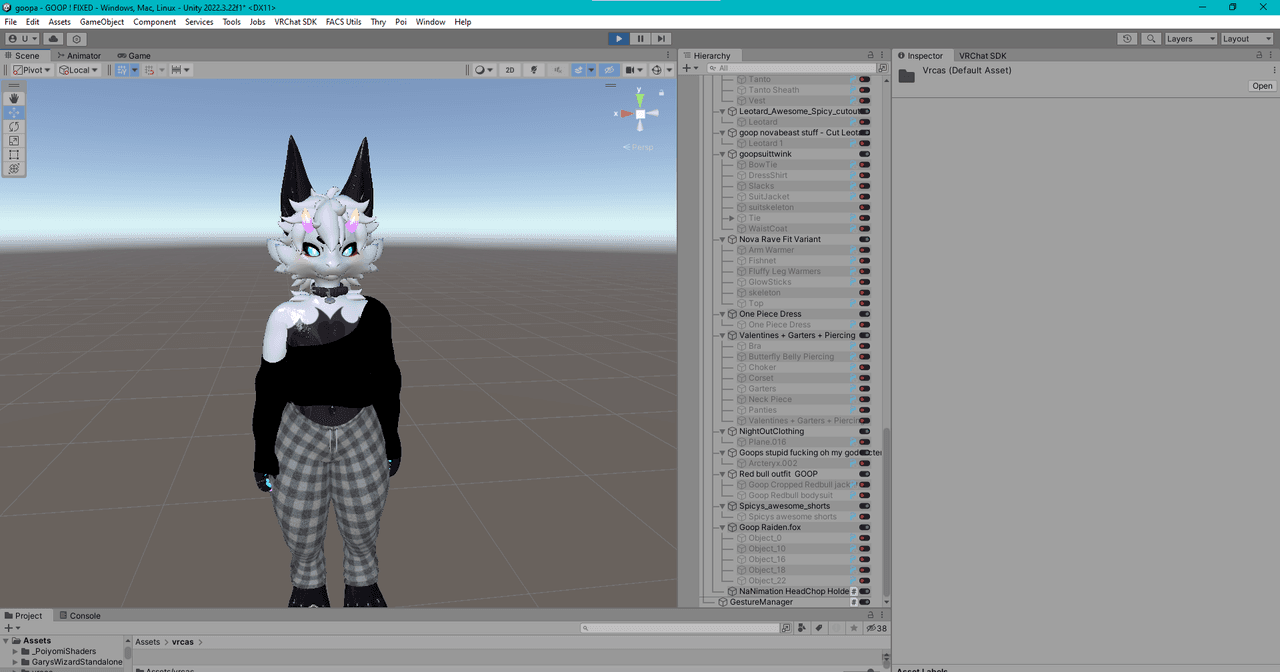Image resolution: width=1280 pixels, height=672 pixels.
Task: Pause the editor playback
Action: tap(640, 39)
